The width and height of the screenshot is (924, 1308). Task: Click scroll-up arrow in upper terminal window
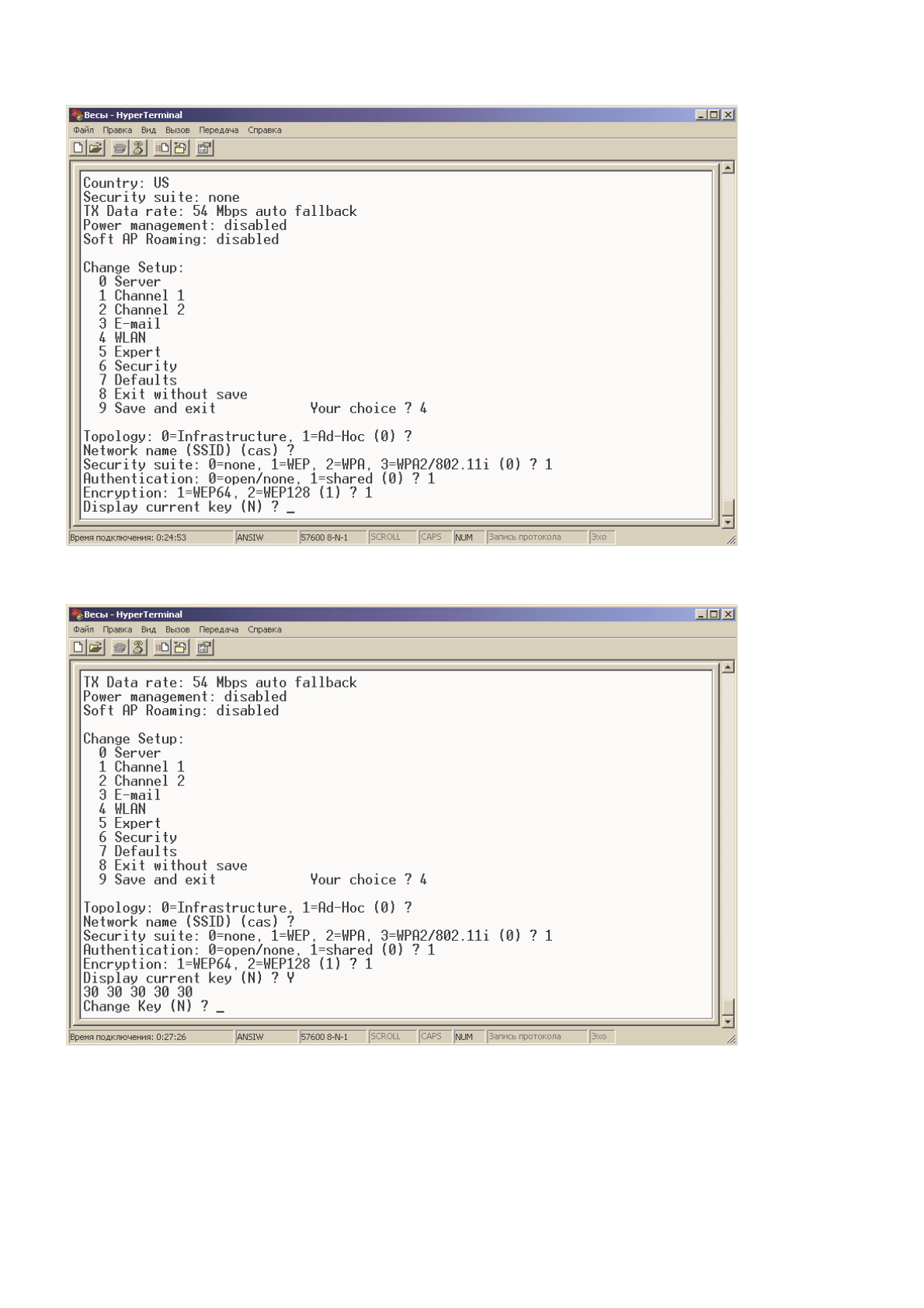click(x=728, y=168)
